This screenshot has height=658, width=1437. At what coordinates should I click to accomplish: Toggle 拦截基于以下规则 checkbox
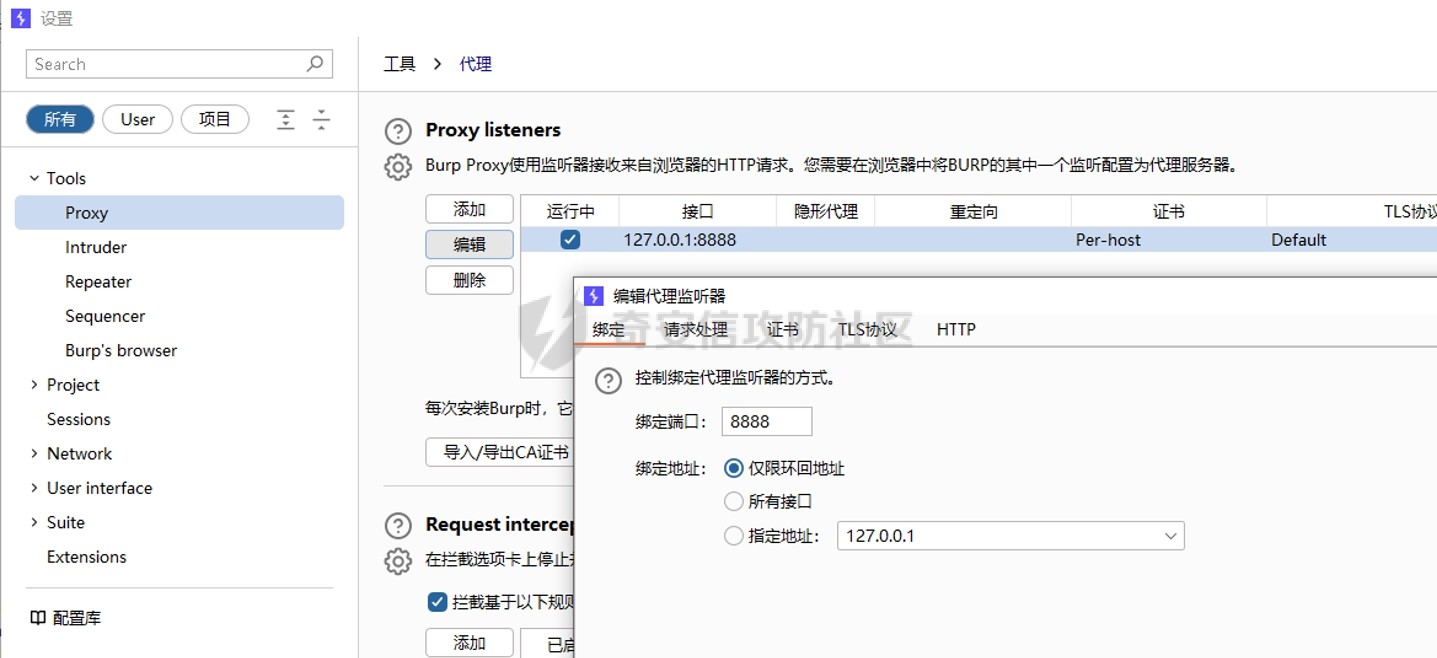tap(437, 602)
